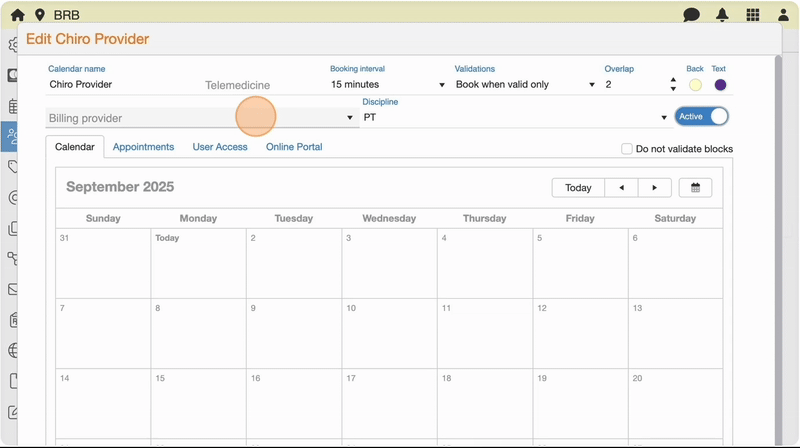Screen dimensions: 800x448
Task: Advance to next month arrow
Action: (654, 188)
